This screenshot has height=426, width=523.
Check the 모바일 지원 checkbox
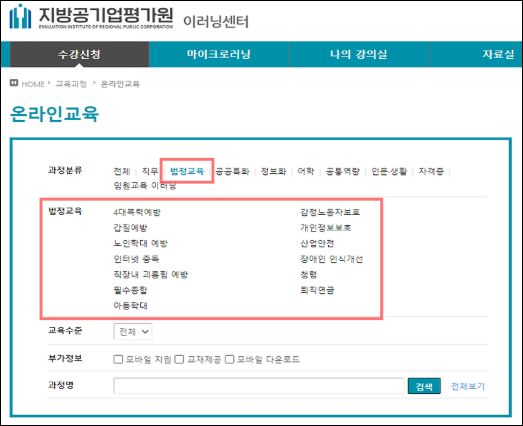[118, 359]
